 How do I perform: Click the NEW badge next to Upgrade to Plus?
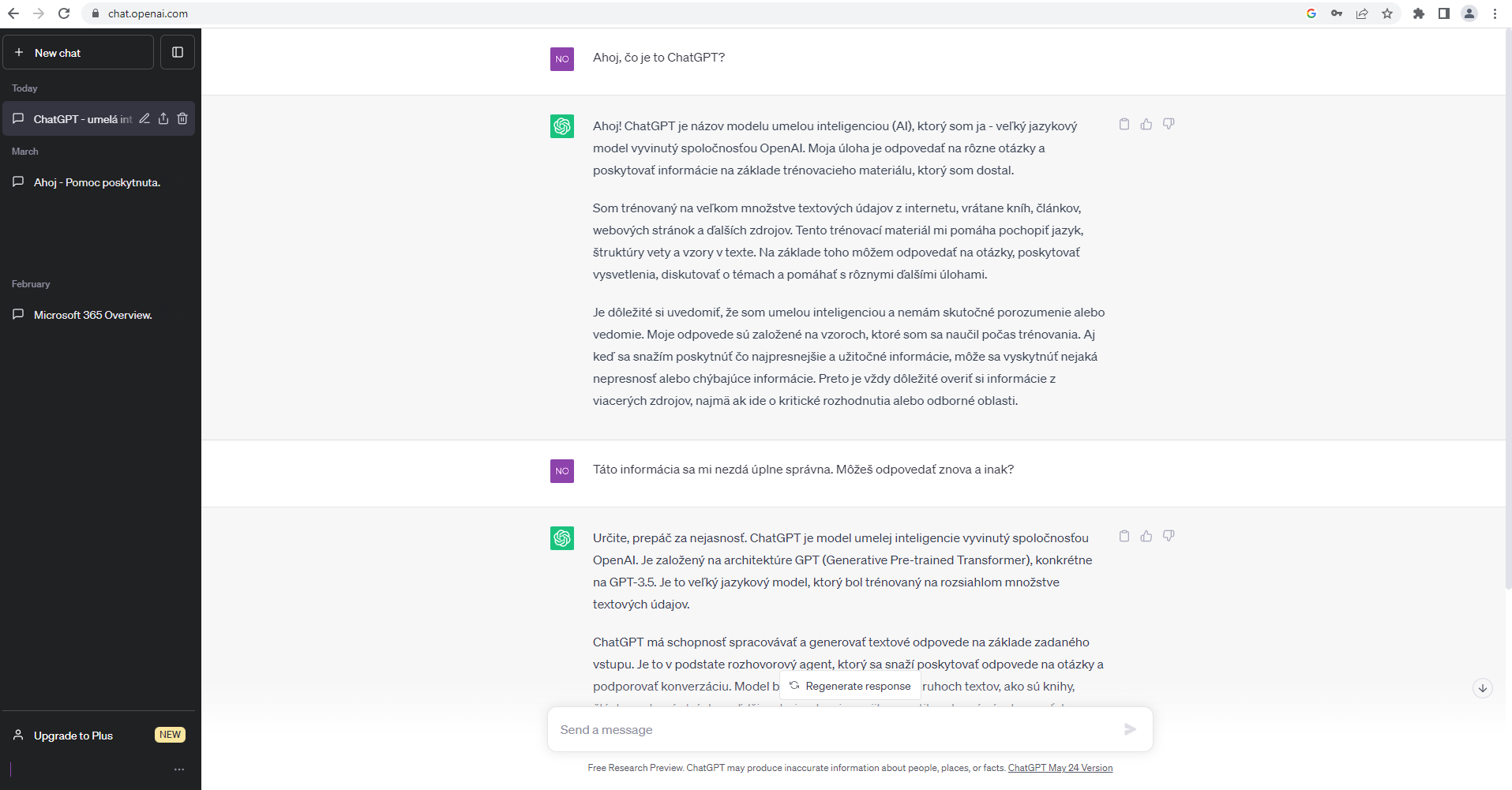click(170, 735)
